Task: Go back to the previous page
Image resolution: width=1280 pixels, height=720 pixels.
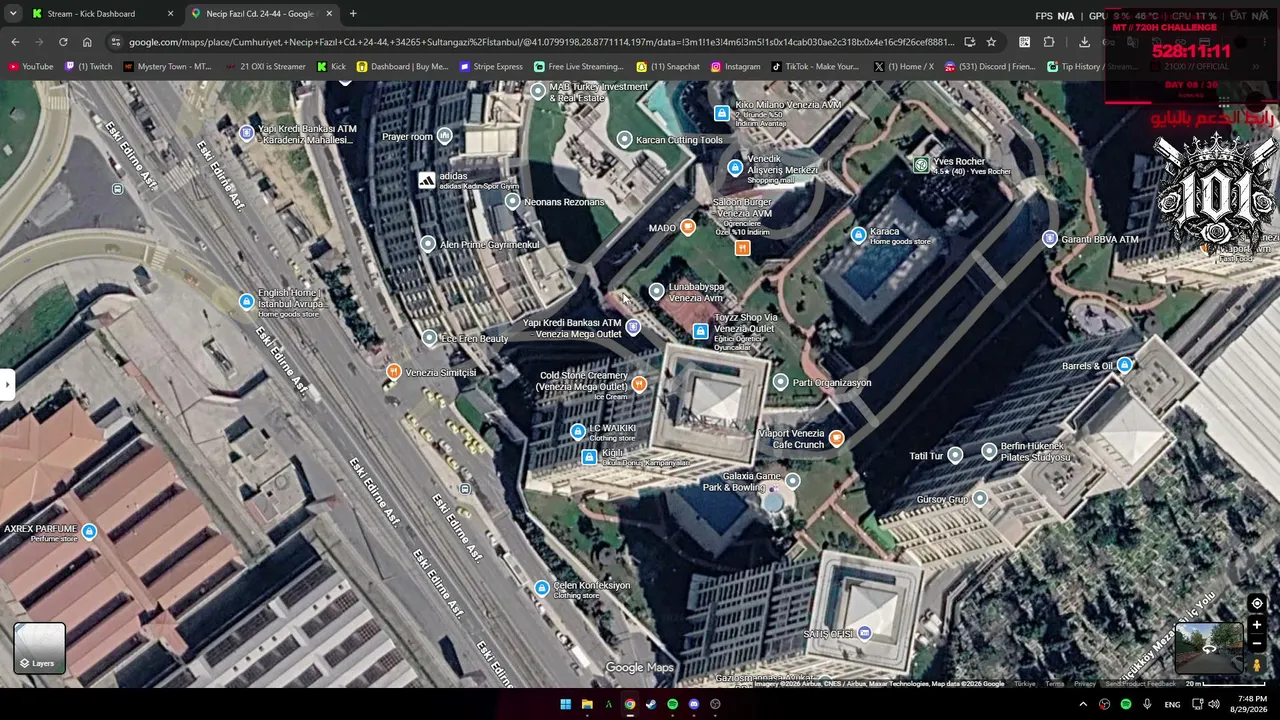Action: pyautogui.click(x=15, y=42)
